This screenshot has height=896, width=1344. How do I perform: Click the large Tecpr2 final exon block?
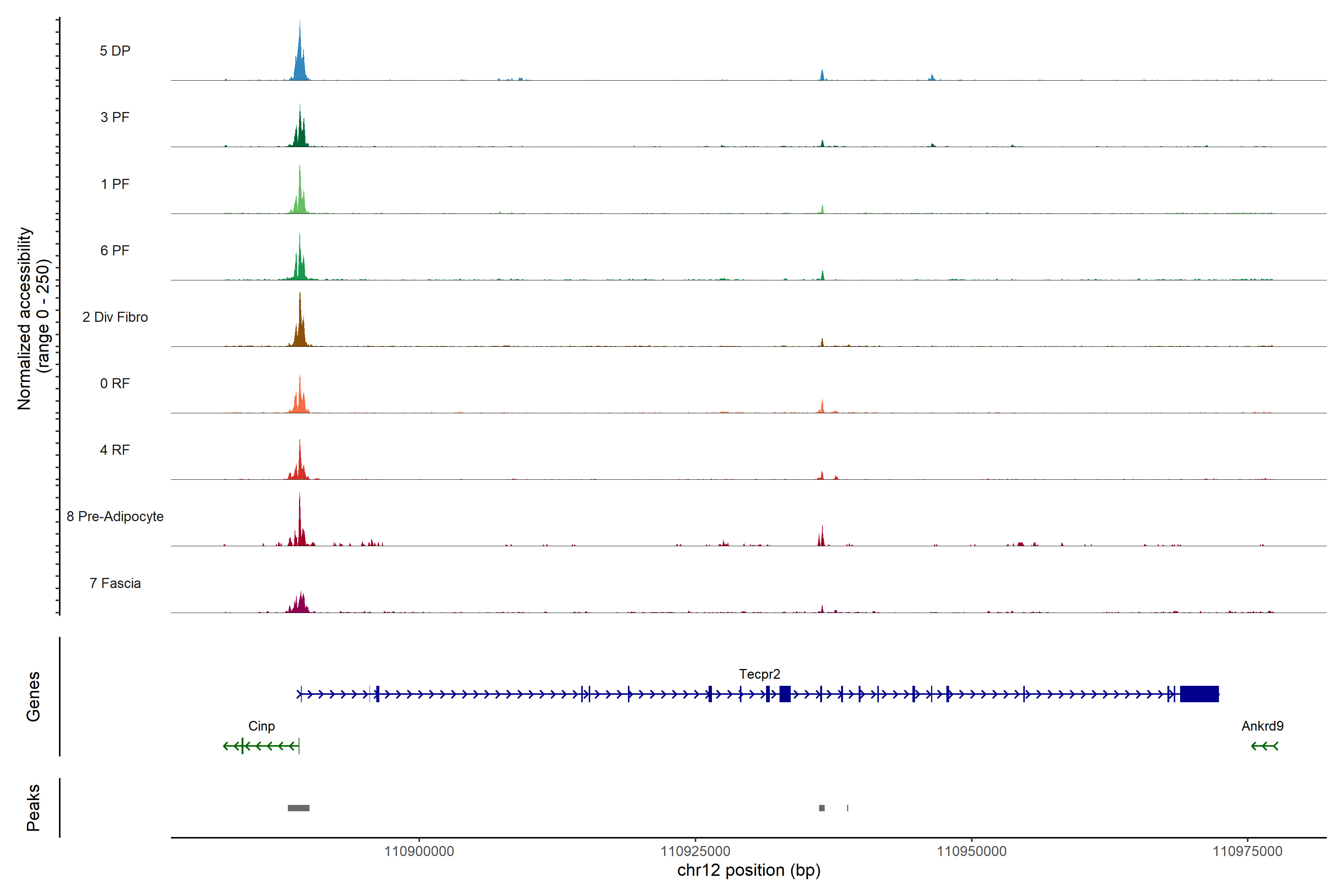(x=1200, y=694)
